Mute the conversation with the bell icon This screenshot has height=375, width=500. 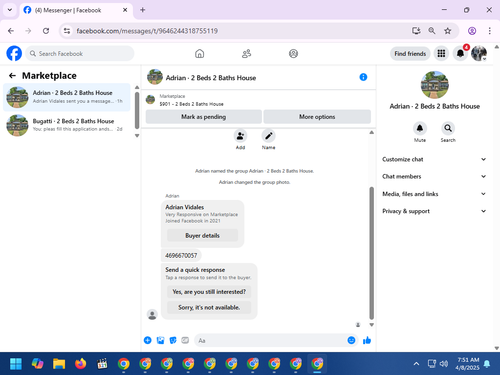[x=420, y=128]
